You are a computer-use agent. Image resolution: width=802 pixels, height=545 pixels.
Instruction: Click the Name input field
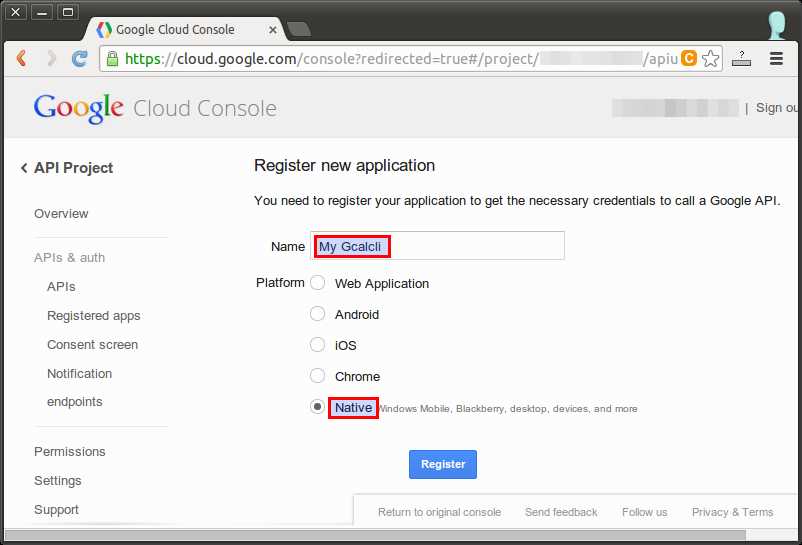(x=437, y=246)
